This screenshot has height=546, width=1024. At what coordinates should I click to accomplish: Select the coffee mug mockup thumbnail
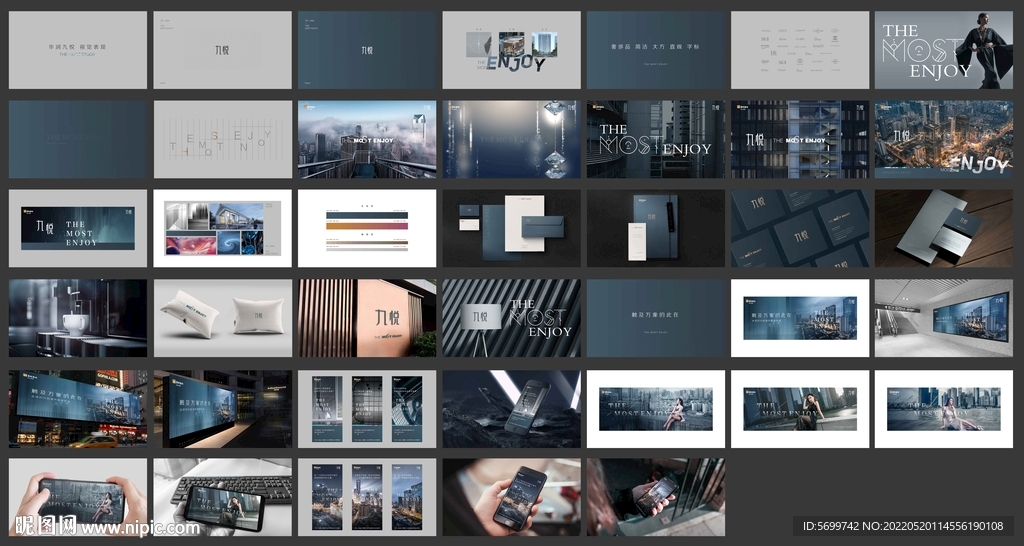click(78, 318)
